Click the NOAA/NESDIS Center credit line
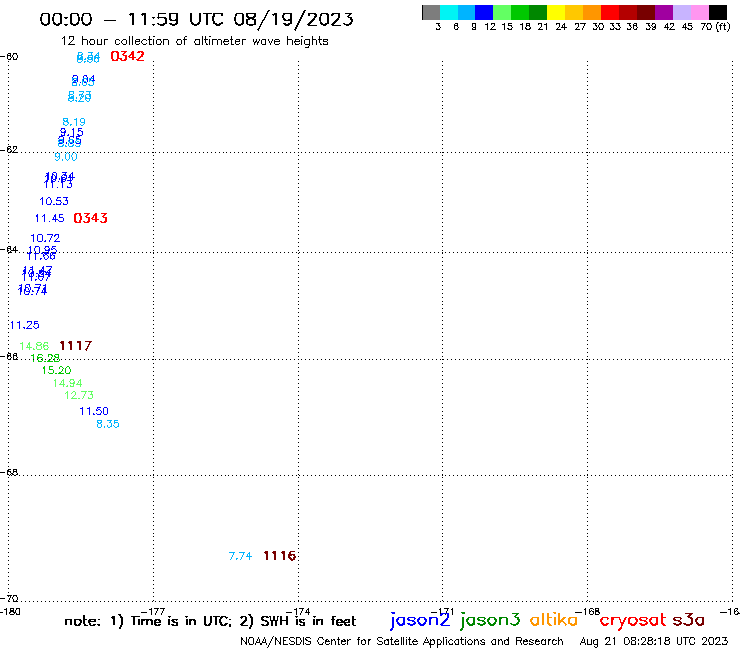740x650 pixels. 402,642
